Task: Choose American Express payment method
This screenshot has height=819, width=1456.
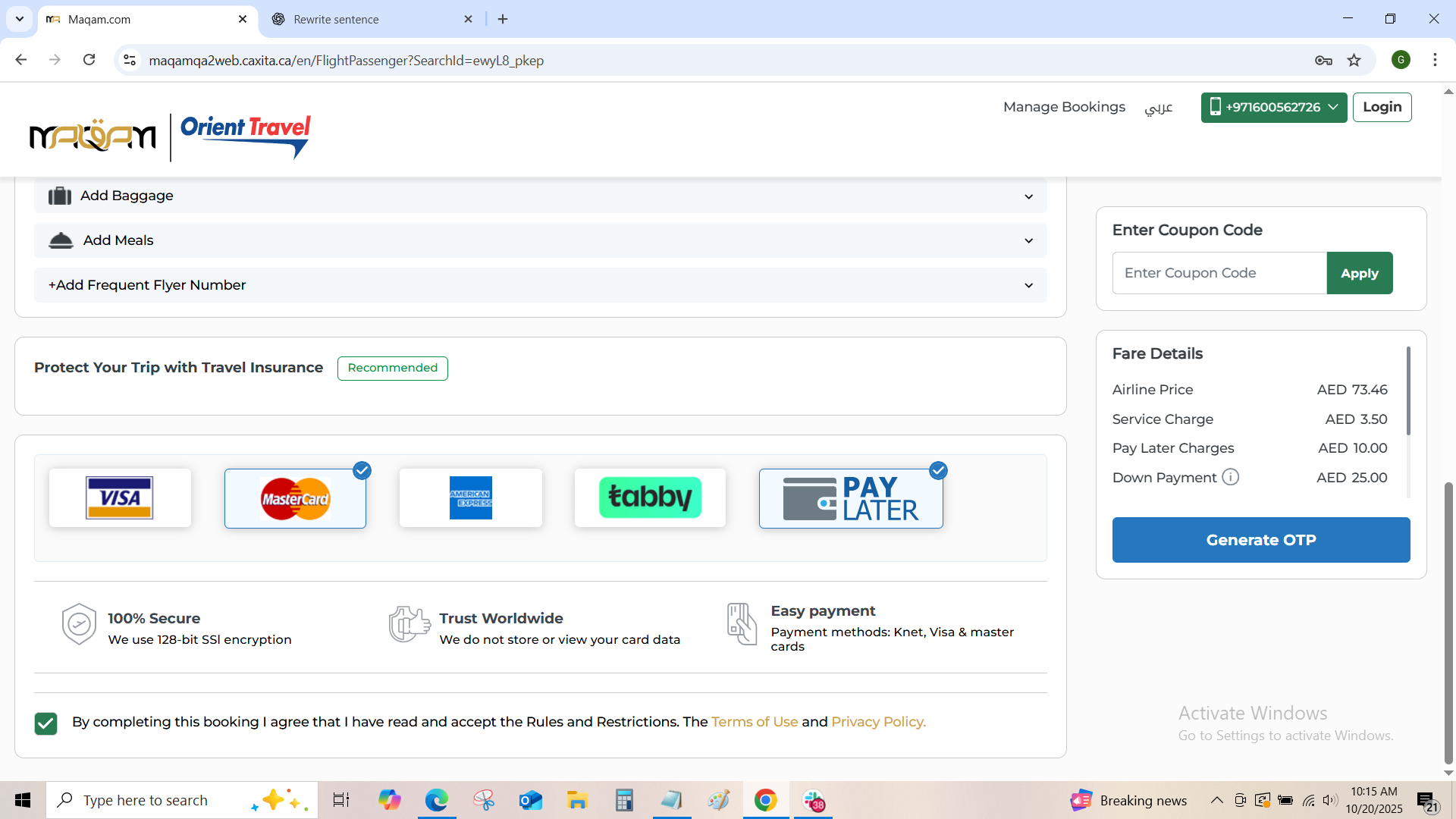Action: click(470, 498)
